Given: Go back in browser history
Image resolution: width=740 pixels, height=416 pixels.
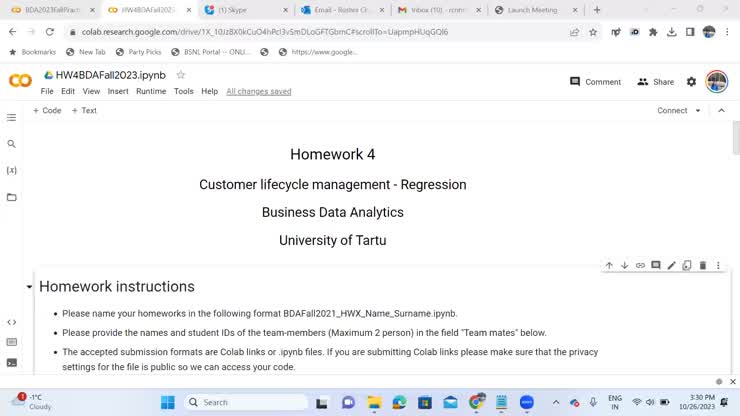Looking at the screenshot, I should click(12, 32).
